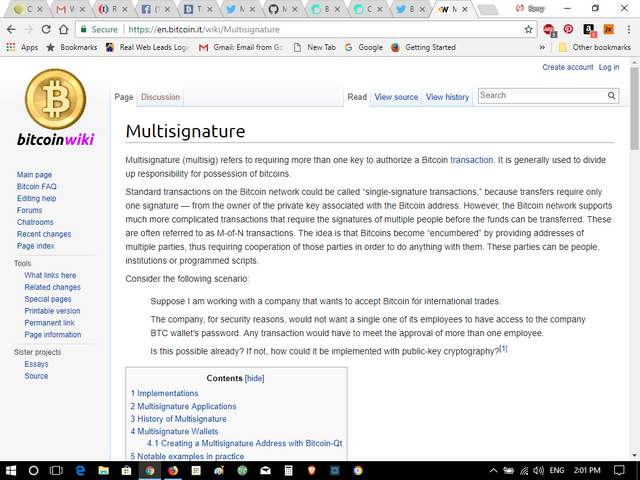Close the active Multisignature browser tab
640x480 pixels.
point(465,9)
